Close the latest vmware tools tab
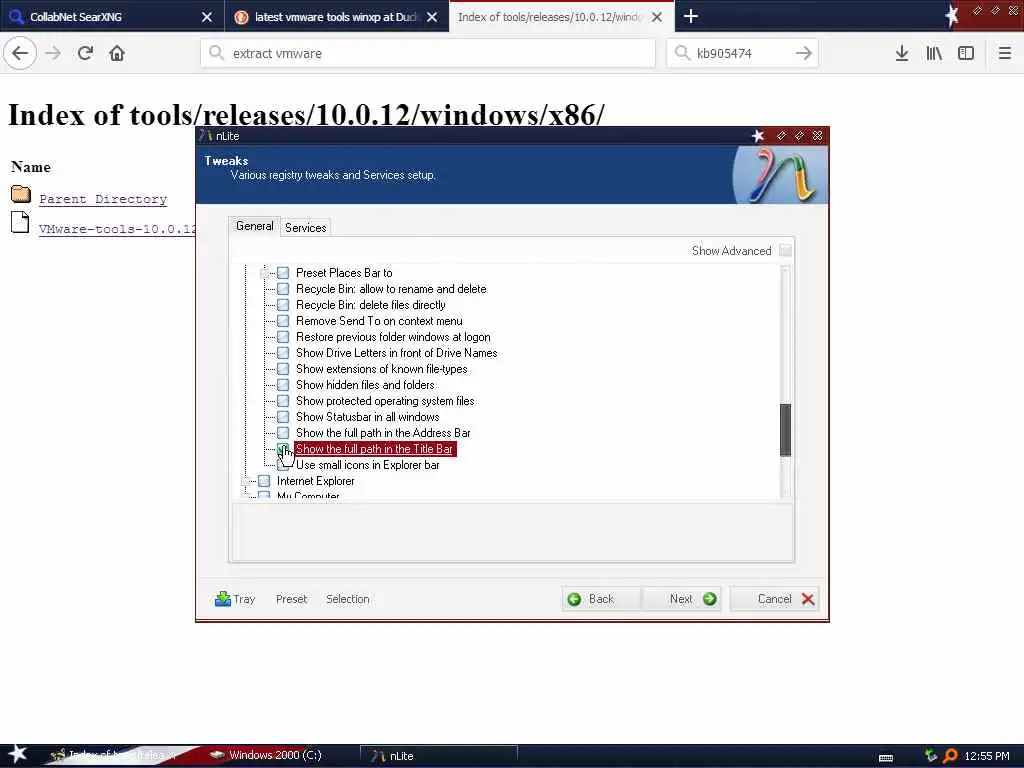This screenshot has width=1024, height=768. pyautogui.click(x=432, y=17)
